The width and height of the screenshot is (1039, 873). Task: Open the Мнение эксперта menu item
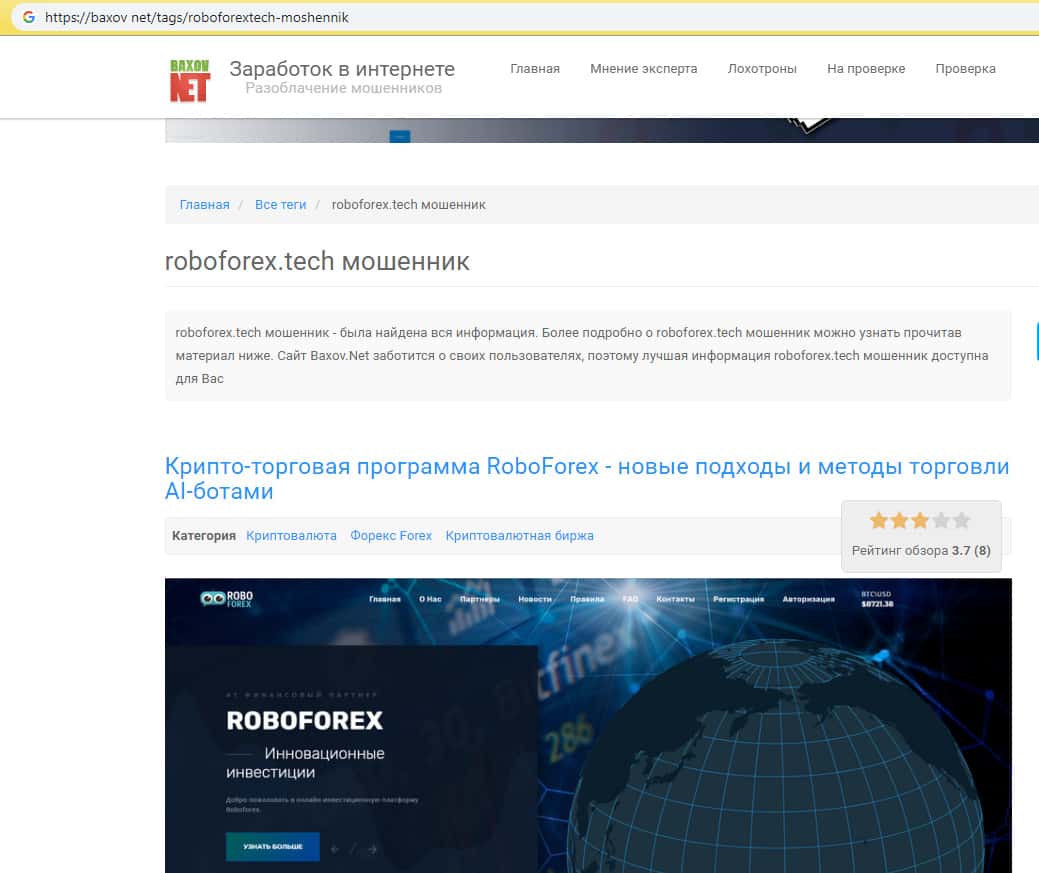(x=643, y=69)
